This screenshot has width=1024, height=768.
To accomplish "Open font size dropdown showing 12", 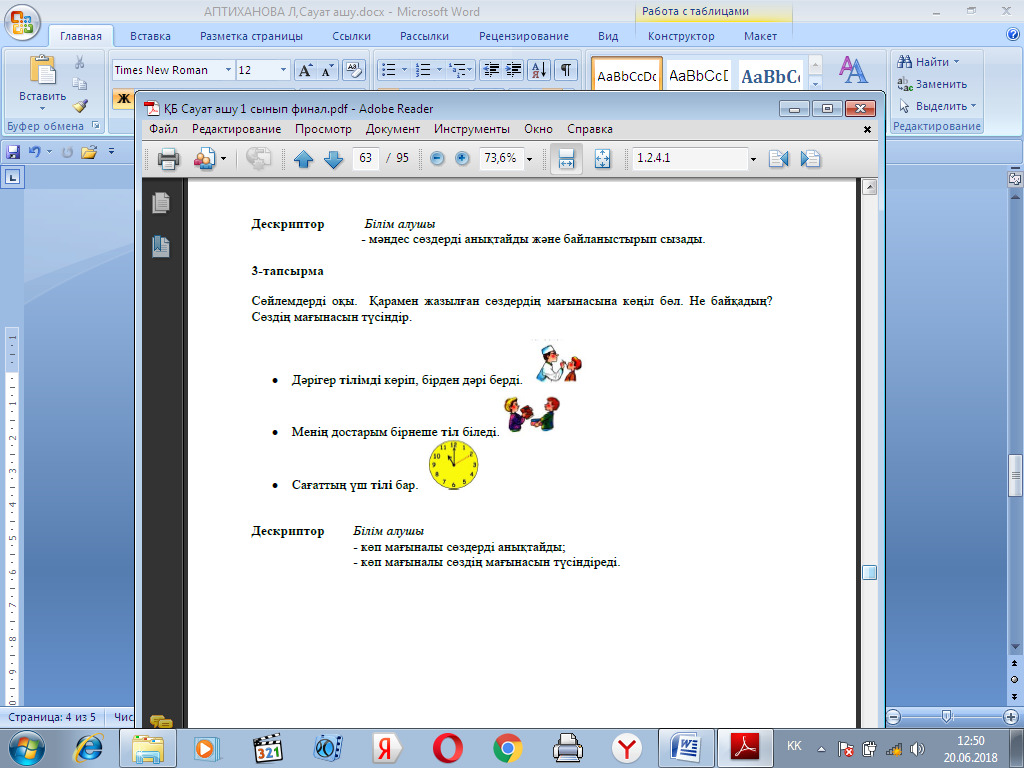I will coord(283,70).
